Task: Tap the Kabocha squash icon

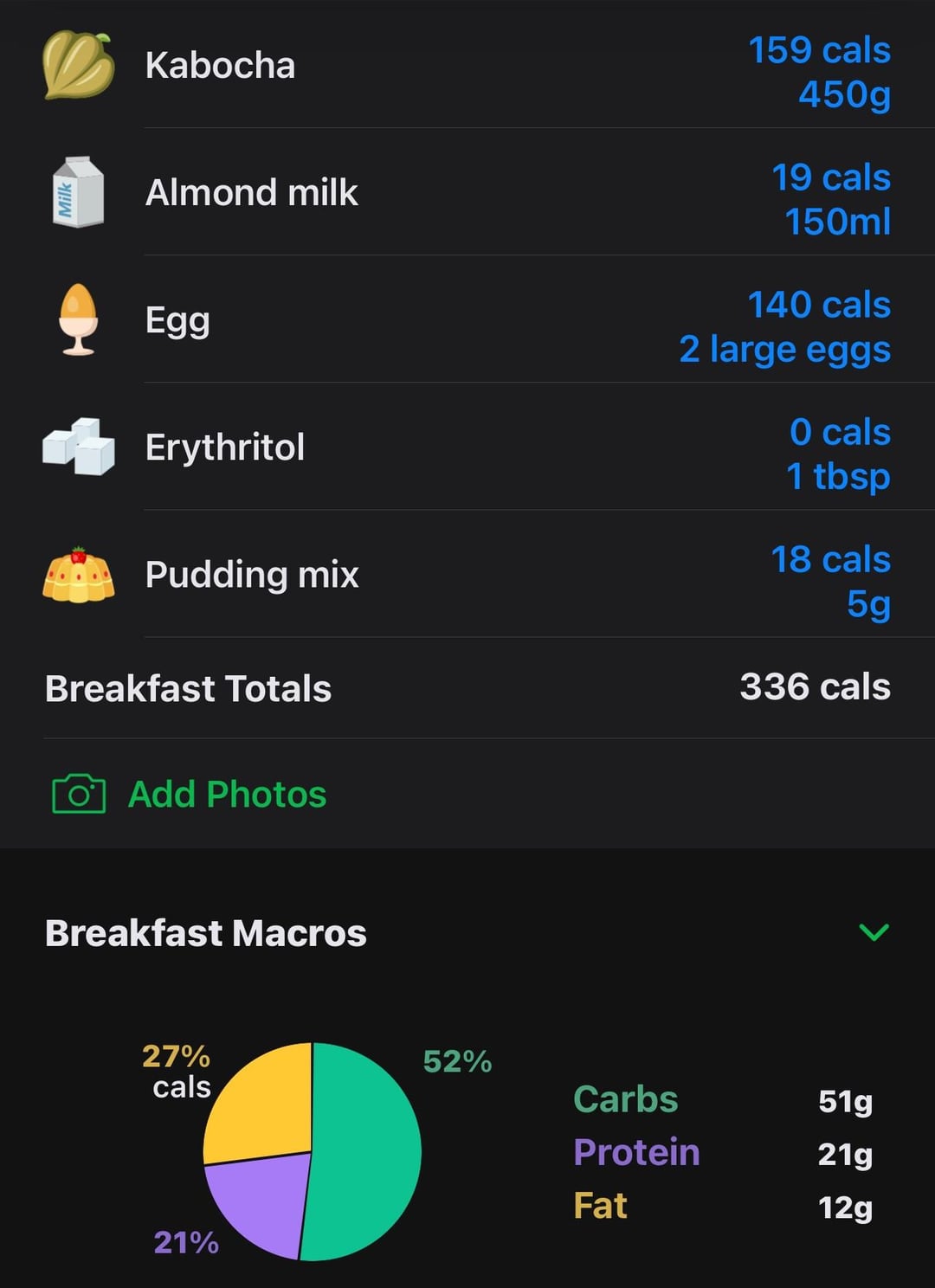Action: pyautogui.click(x=78, y=65)
